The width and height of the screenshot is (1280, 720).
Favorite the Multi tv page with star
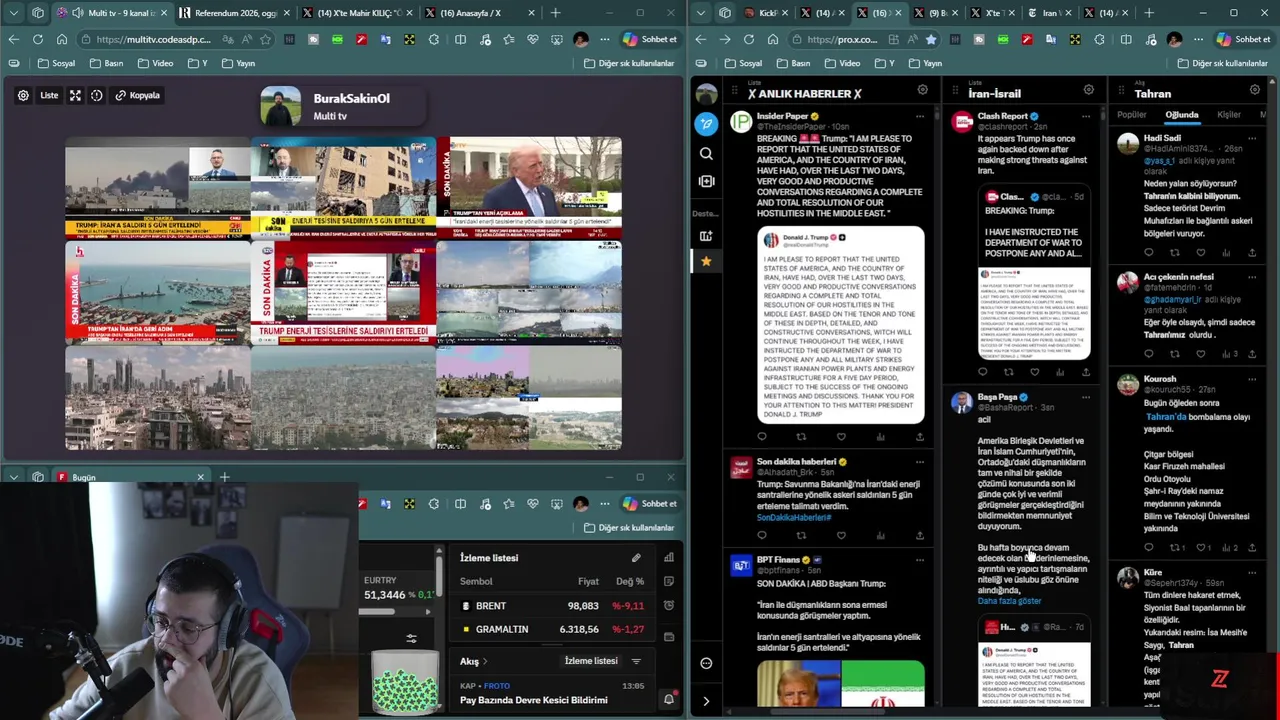[265, 39]
